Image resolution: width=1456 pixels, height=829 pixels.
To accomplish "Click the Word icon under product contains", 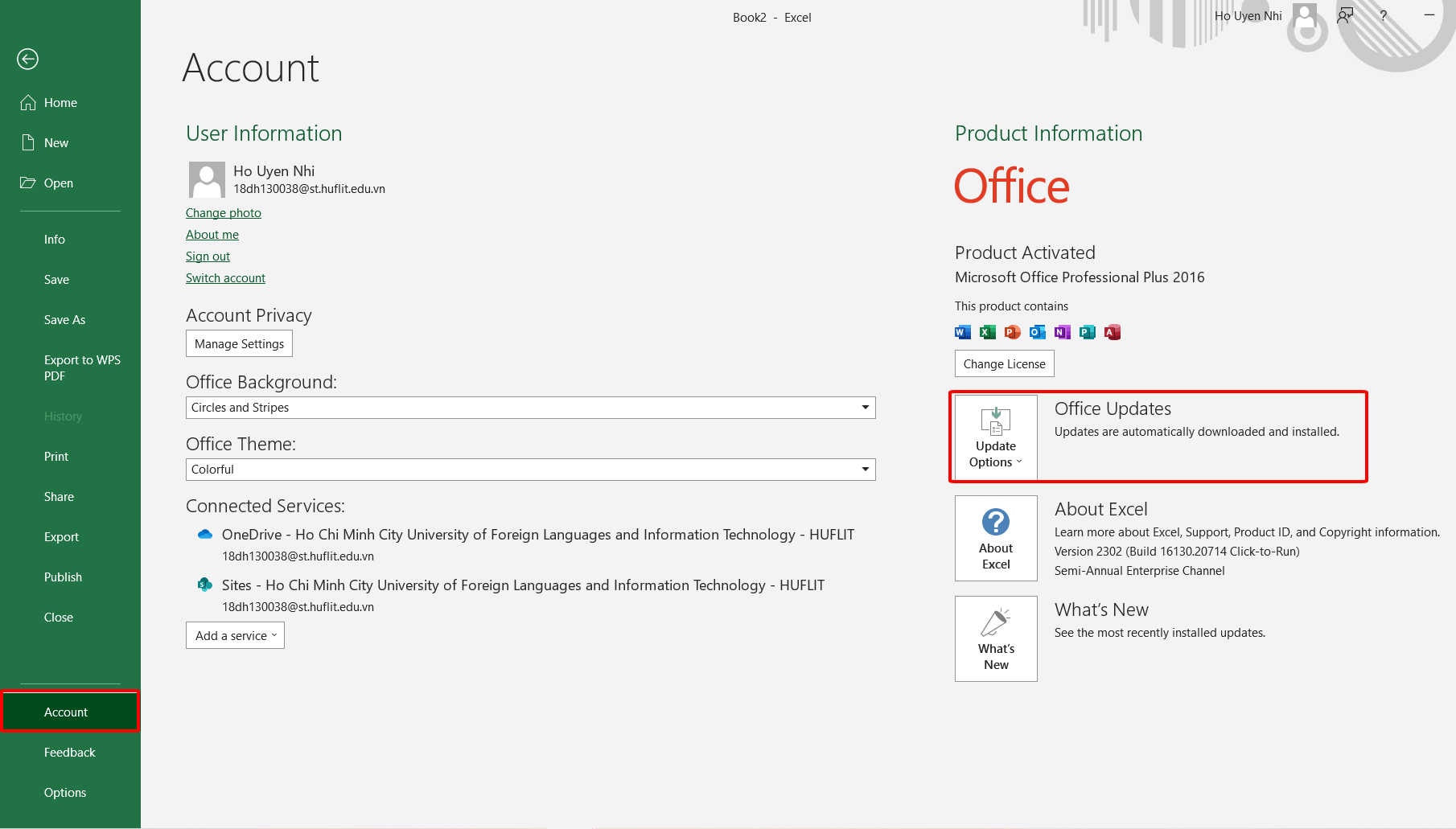I will 962,331.
